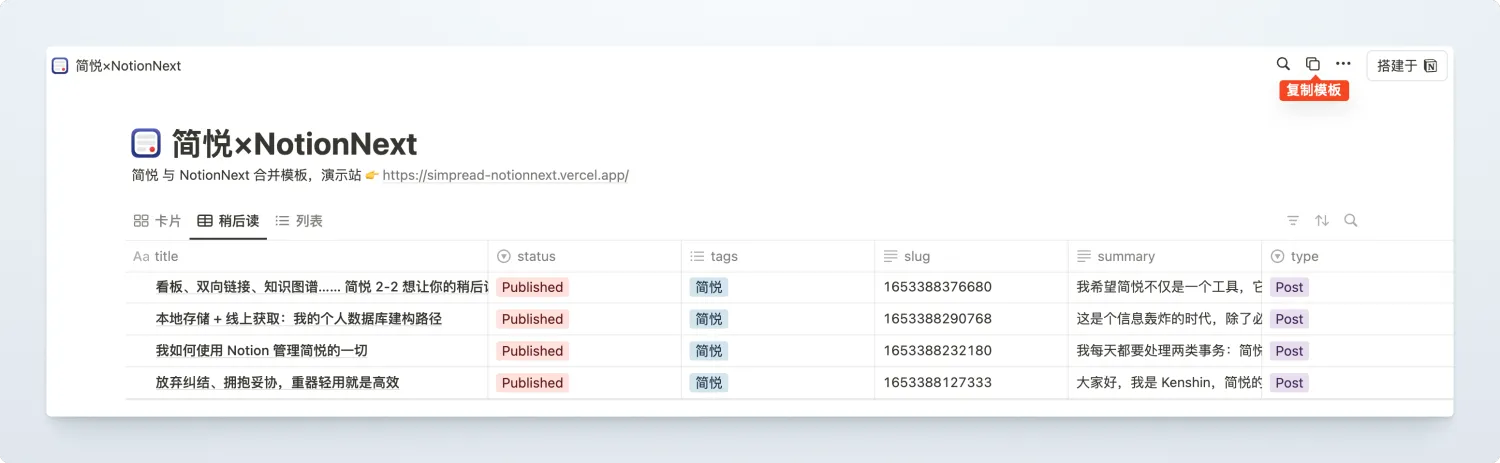Switch to the 卡片 gallery view tab
1500x463 pixels.
pos(157,221)
